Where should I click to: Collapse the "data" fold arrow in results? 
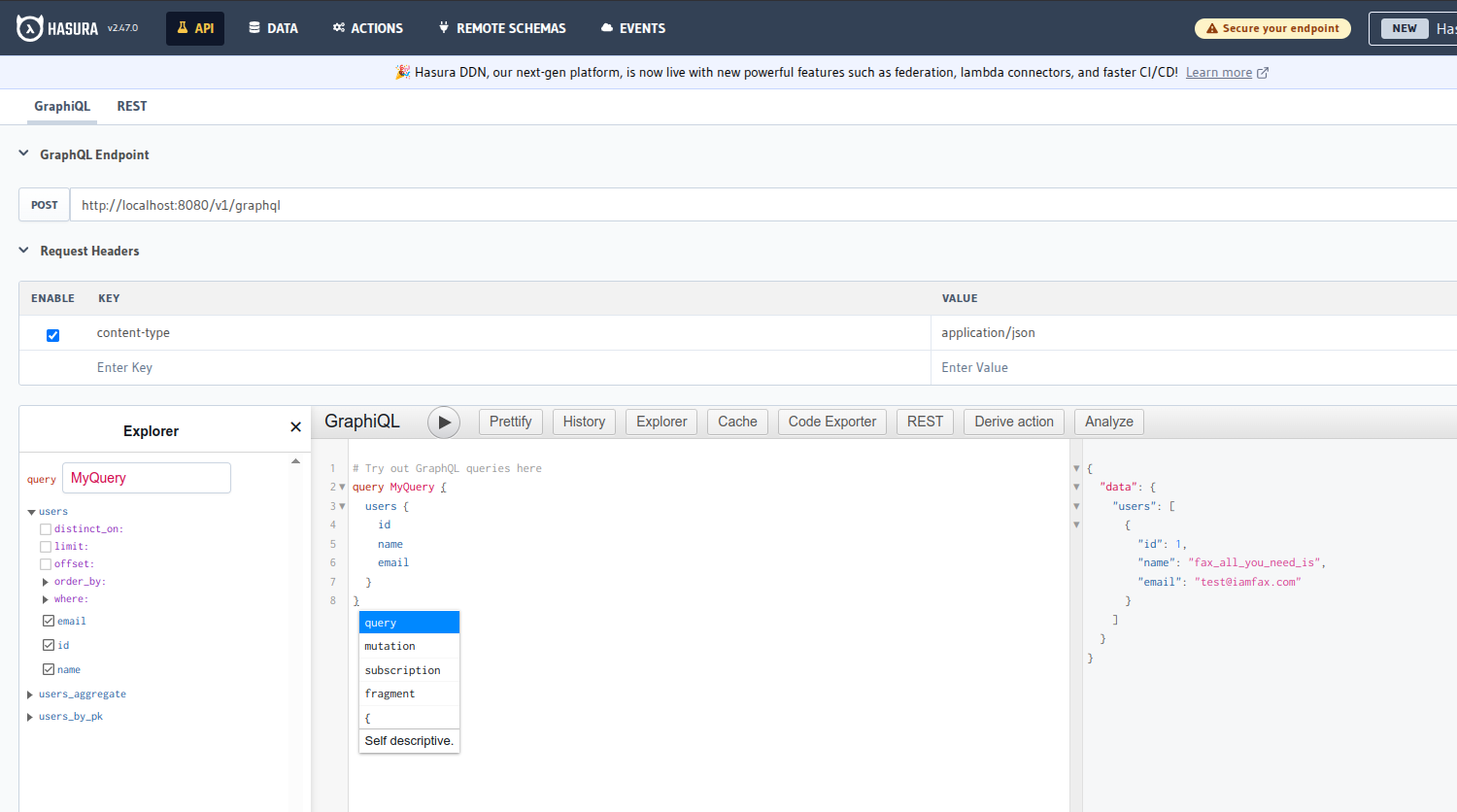1076,487
